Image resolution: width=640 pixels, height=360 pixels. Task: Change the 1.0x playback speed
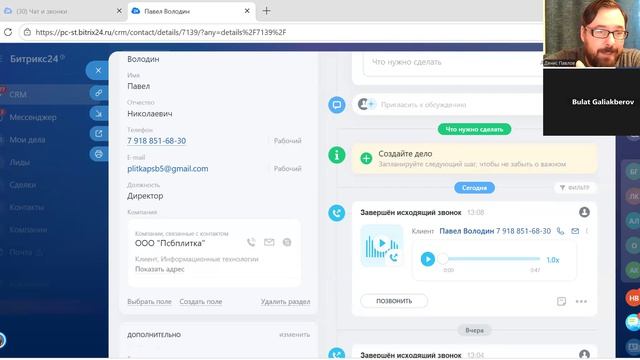(x=553, y=260)
